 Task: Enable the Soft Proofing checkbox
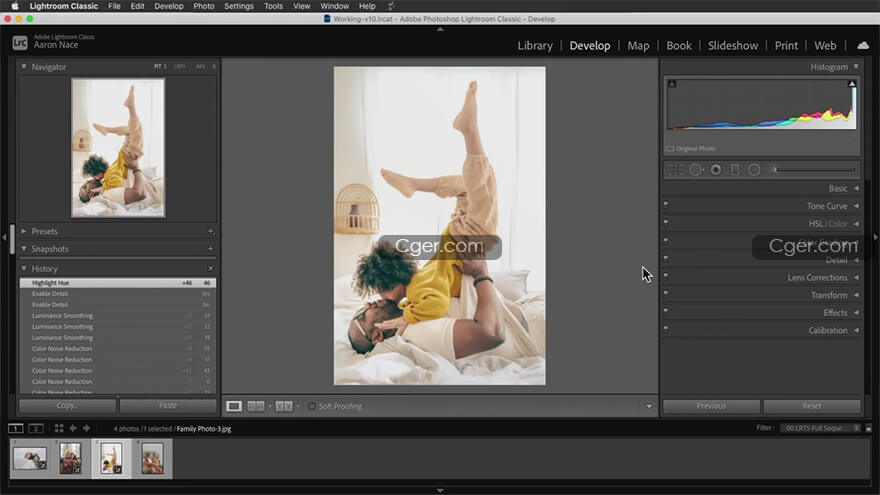point(311,406)
